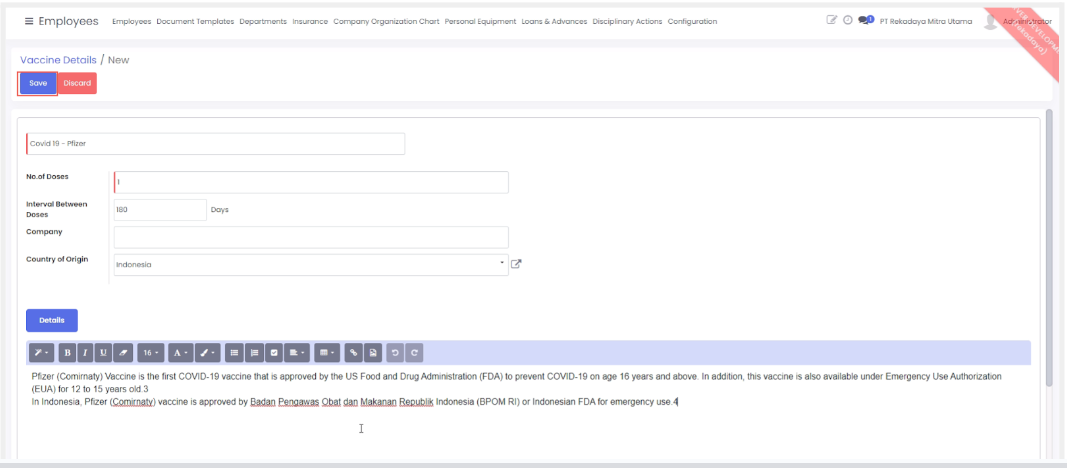Insert a link using chain icon

pos(353,353)
